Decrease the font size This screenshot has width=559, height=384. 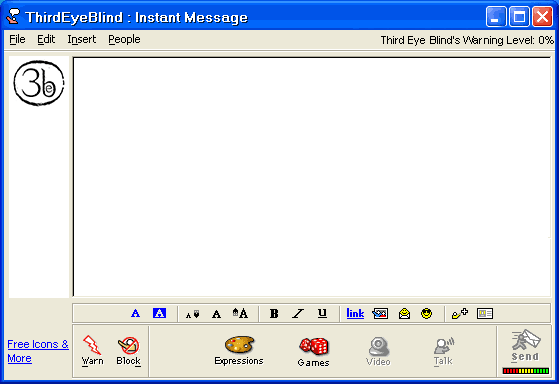point(193,314)
